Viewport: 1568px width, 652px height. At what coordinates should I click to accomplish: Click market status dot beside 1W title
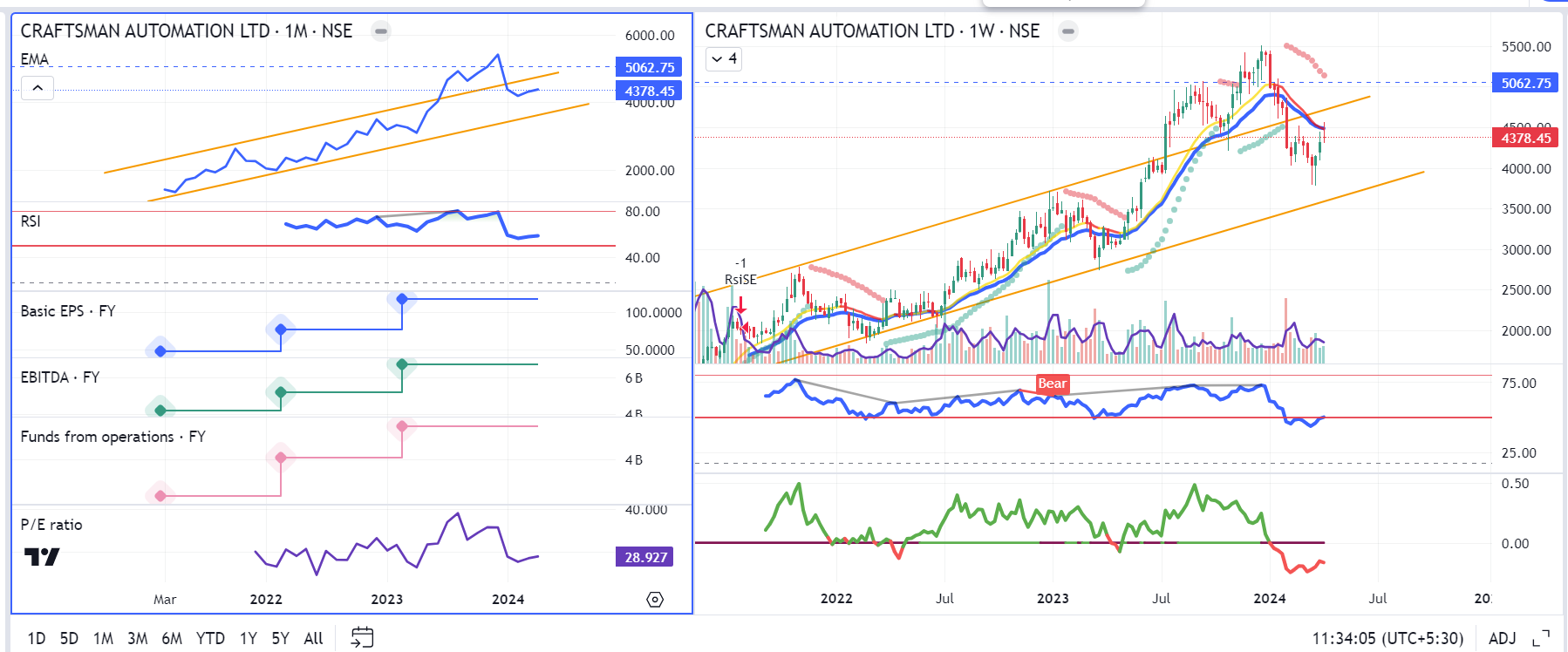1067,31
